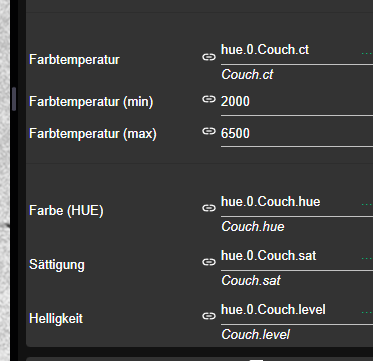
Task: Open object selector dots for hue.0.Couch.ct
Action: point(367,53)
